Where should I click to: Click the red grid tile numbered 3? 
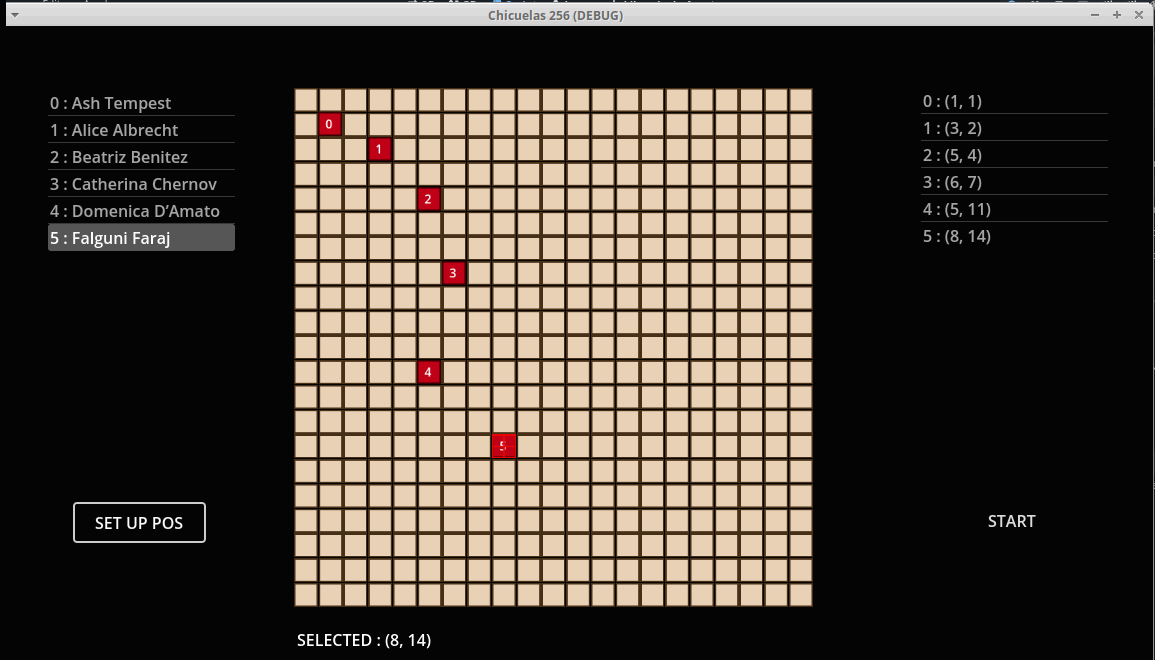(453, 273)
